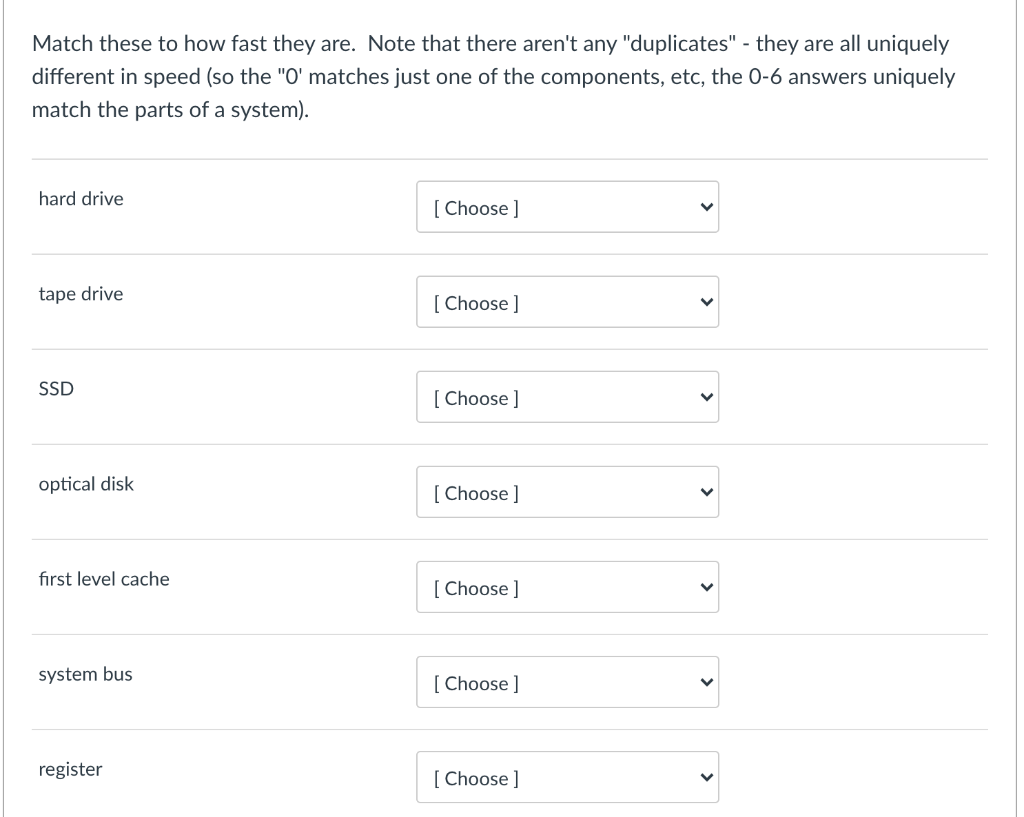Expand the first level cache dropdown
The image size is (1024, 817).
click(x=567, y=588)
